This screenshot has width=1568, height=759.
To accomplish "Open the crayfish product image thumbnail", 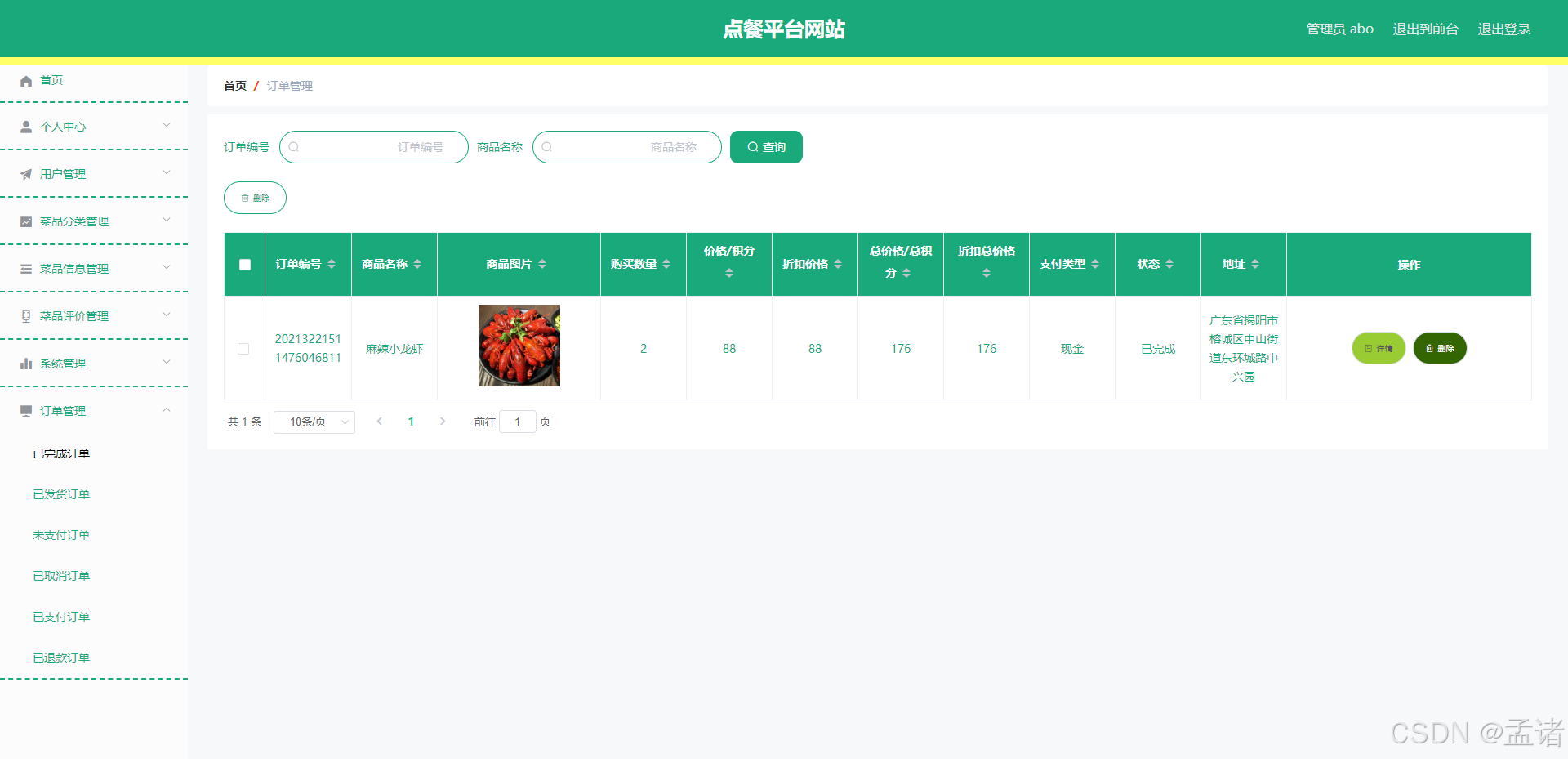I will pyautogui.click(x=519, y=346).
